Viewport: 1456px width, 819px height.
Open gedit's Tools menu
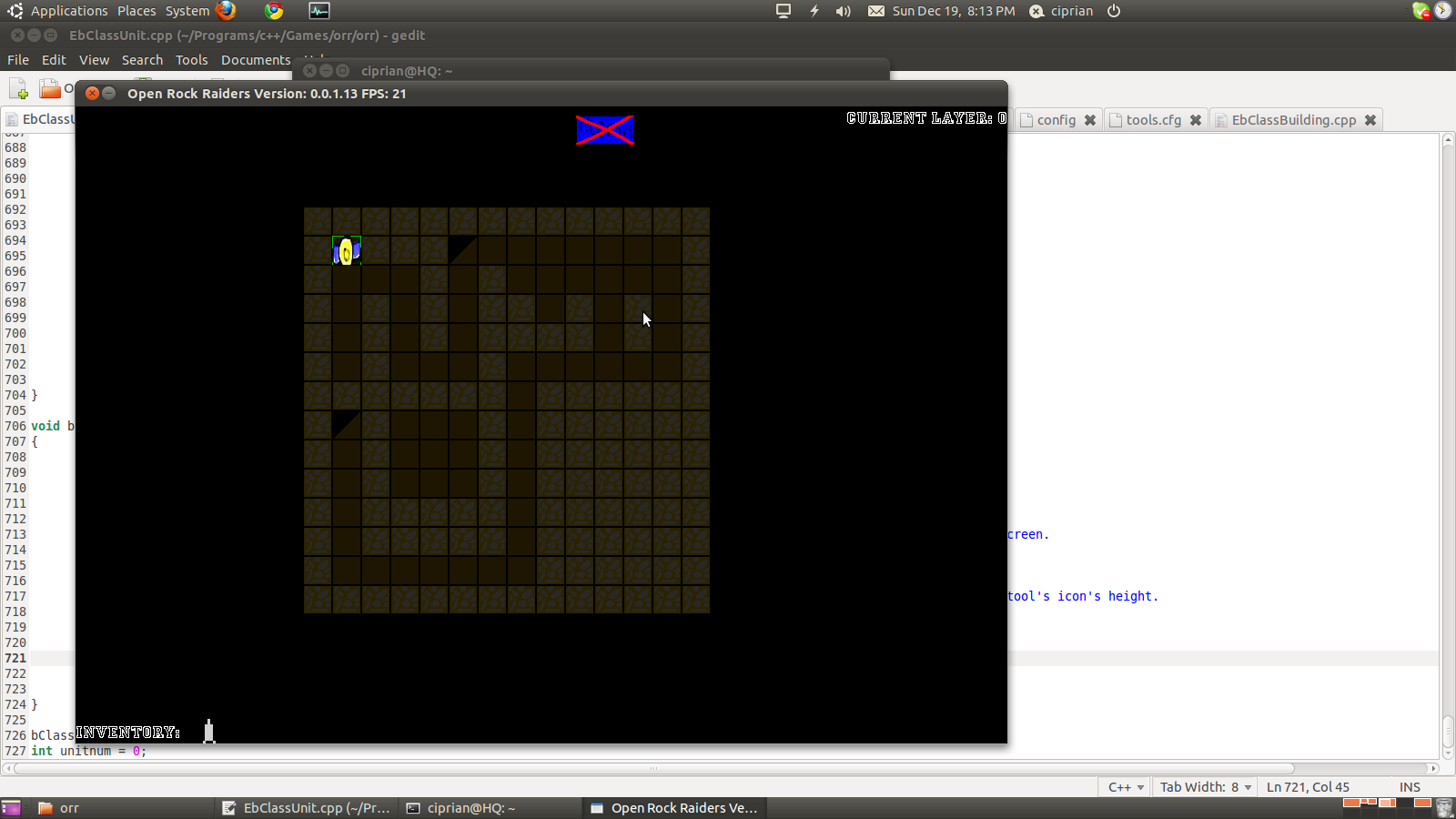(192, 60)
